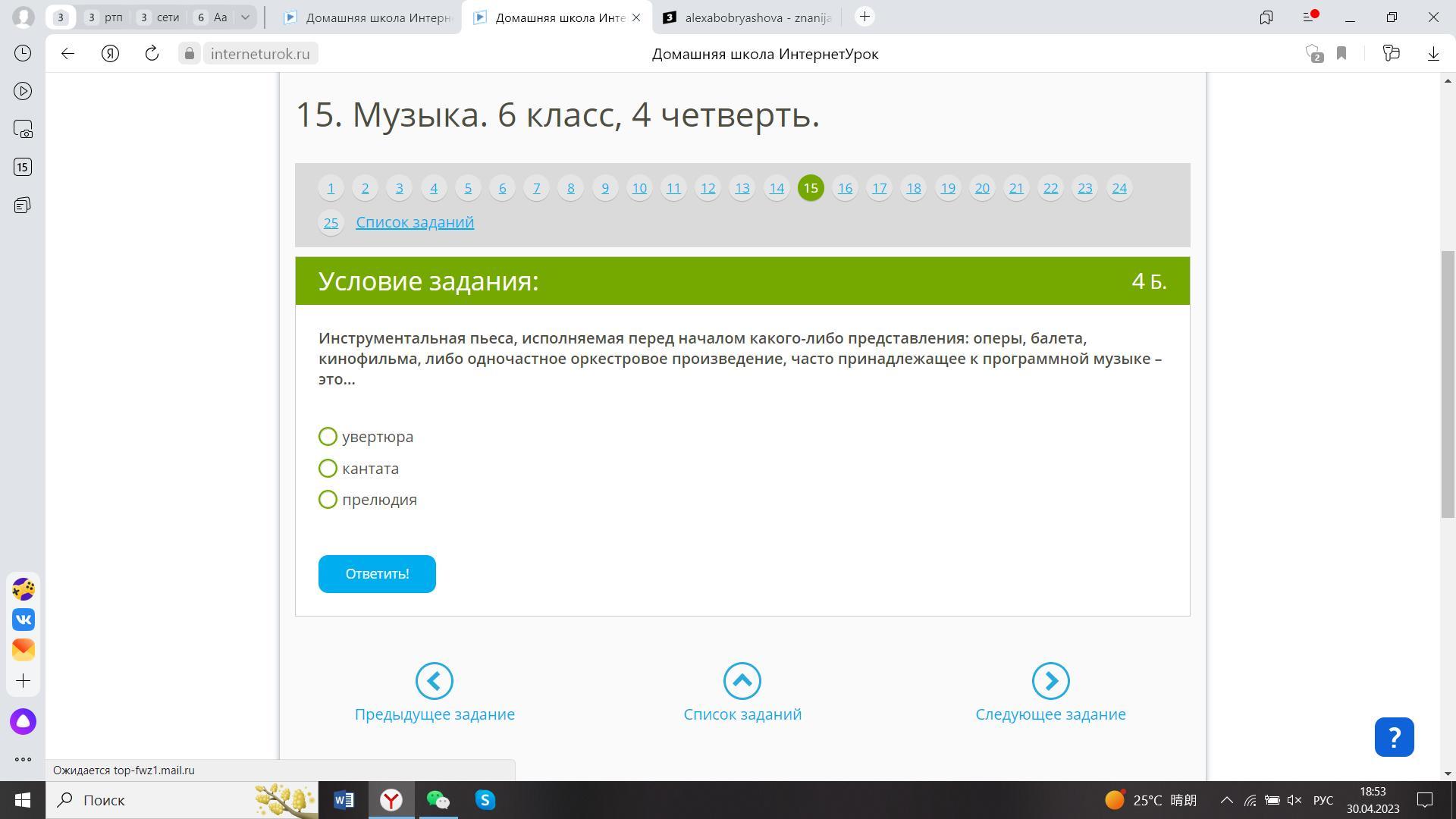Open the Список заданий link in navigation
This screenshot has height=819, width=1456.
[x=415, y=222]
